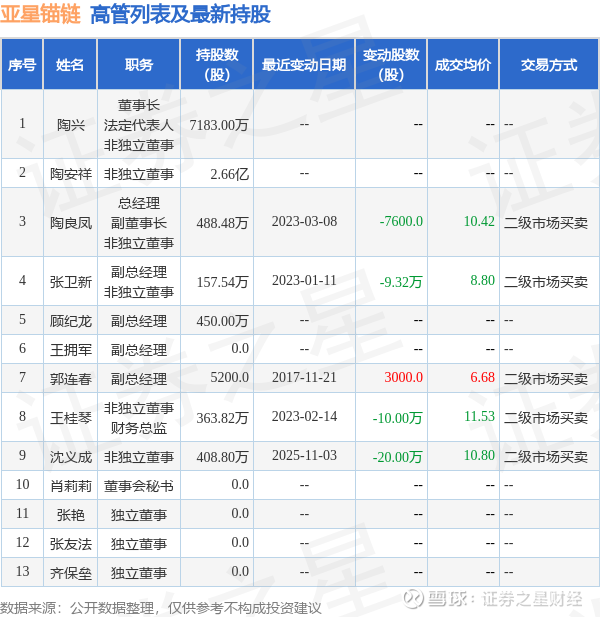Viewport: 600px width, 617px height.
Task: Click the 高管列表及最新持股 heading
Action: (x=180, y=15)
